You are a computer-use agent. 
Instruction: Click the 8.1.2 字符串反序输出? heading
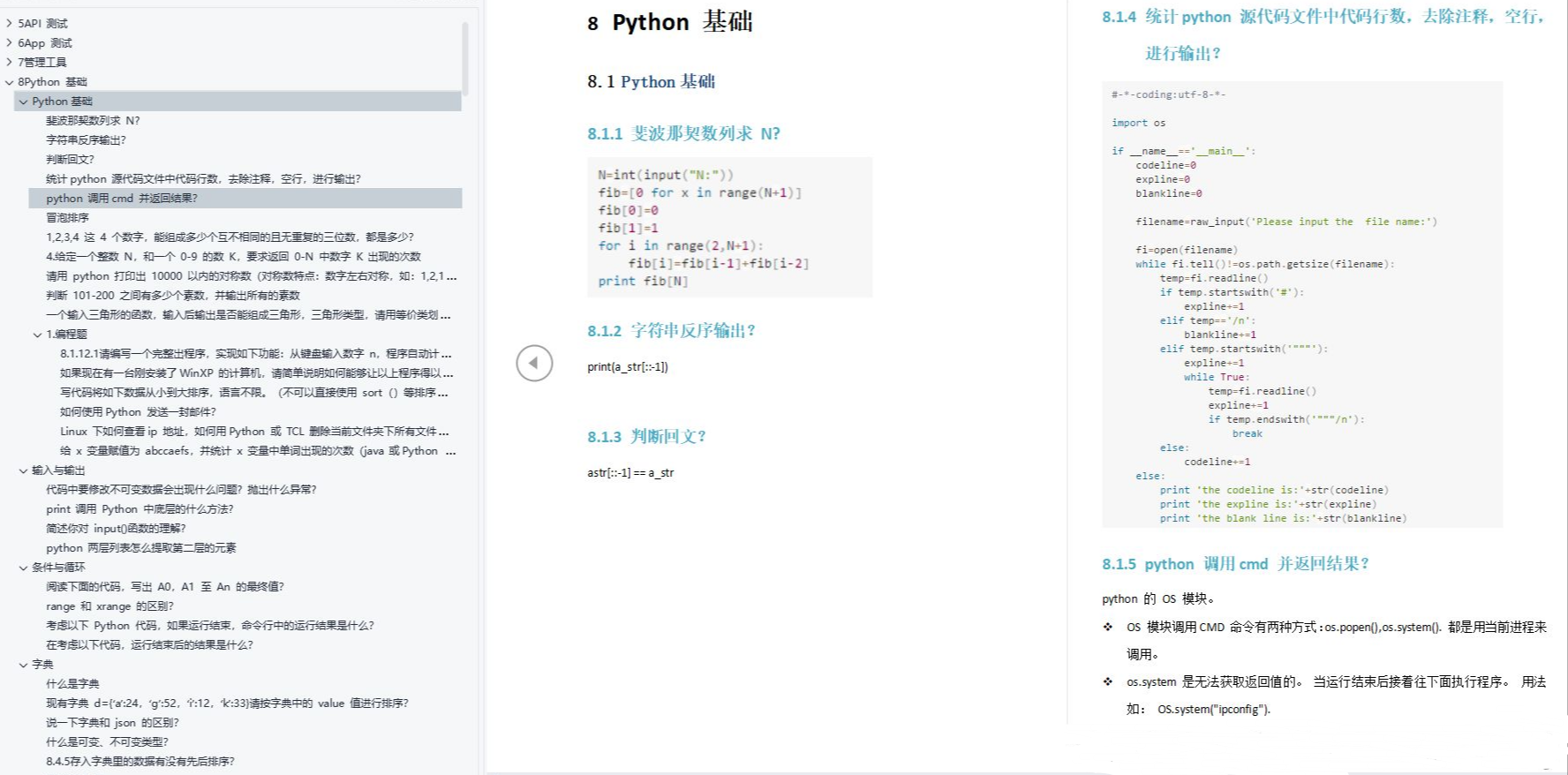point(672,331)
